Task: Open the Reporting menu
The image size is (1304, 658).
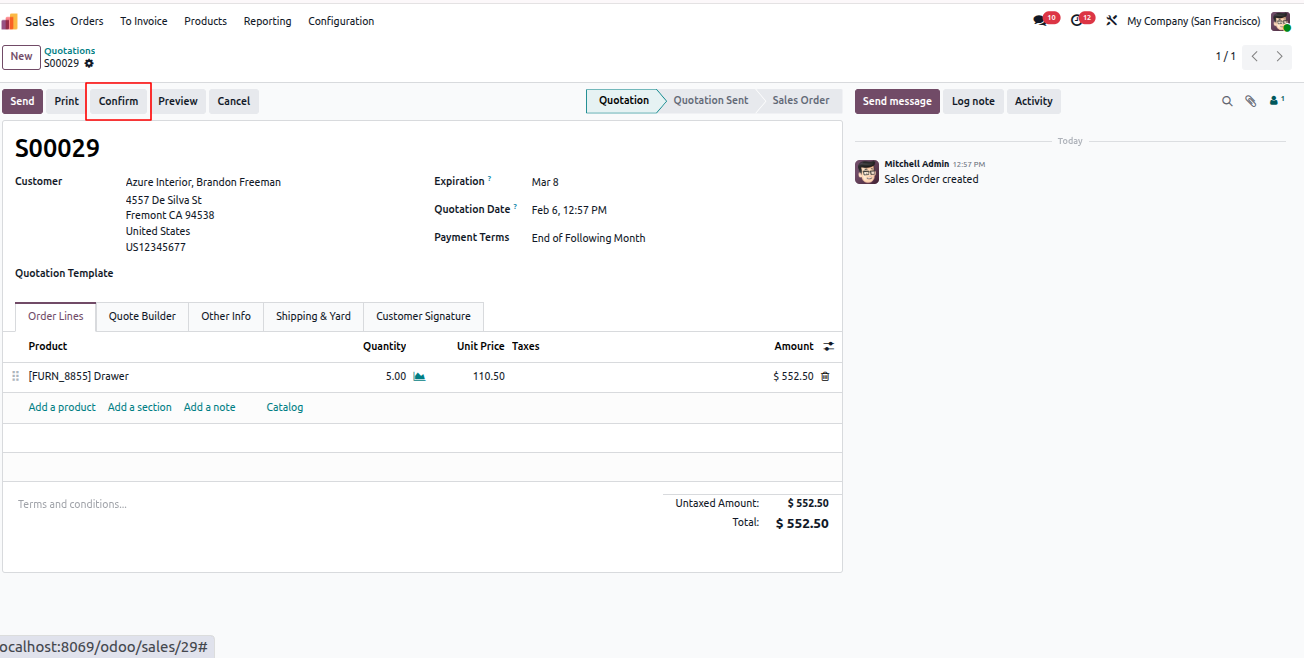Action: 268,21
